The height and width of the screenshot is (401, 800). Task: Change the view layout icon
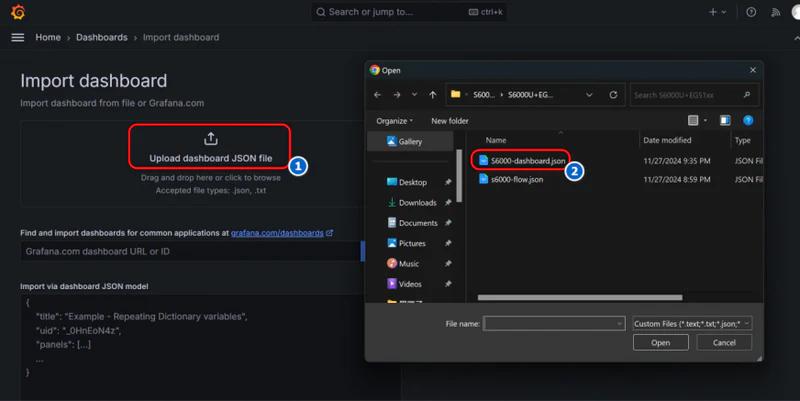click(x=693, y=120)
